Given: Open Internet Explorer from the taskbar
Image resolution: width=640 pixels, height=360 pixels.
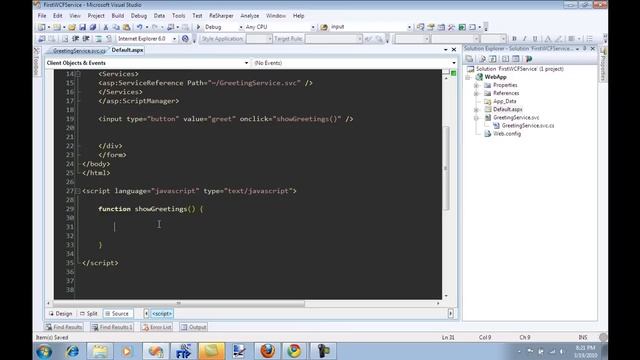Looking at the screenshot, I should point(72,351).
